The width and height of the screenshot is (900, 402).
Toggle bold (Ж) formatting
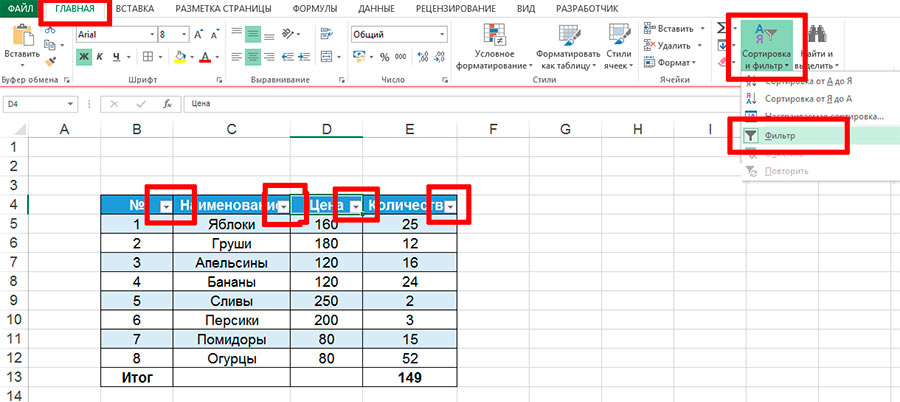tap(84, 56)
